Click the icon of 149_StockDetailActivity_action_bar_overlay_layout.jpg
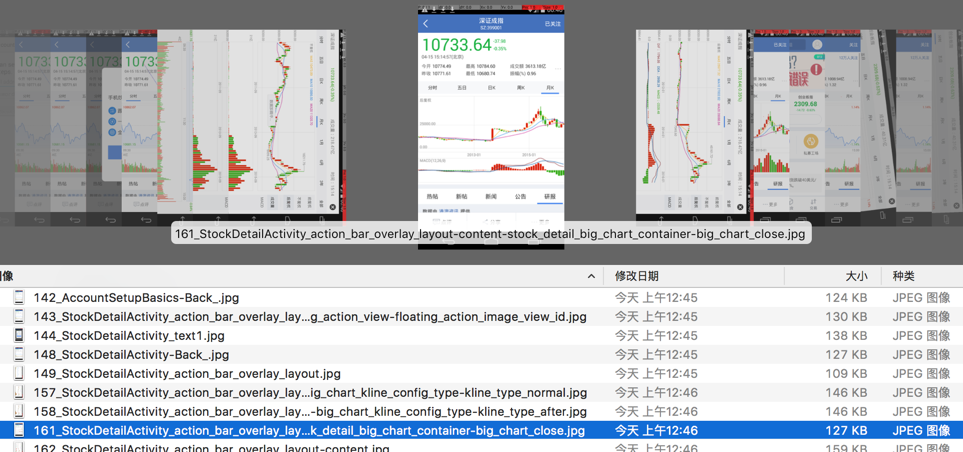The image size is (963, 452). click(x=19, y=373)
